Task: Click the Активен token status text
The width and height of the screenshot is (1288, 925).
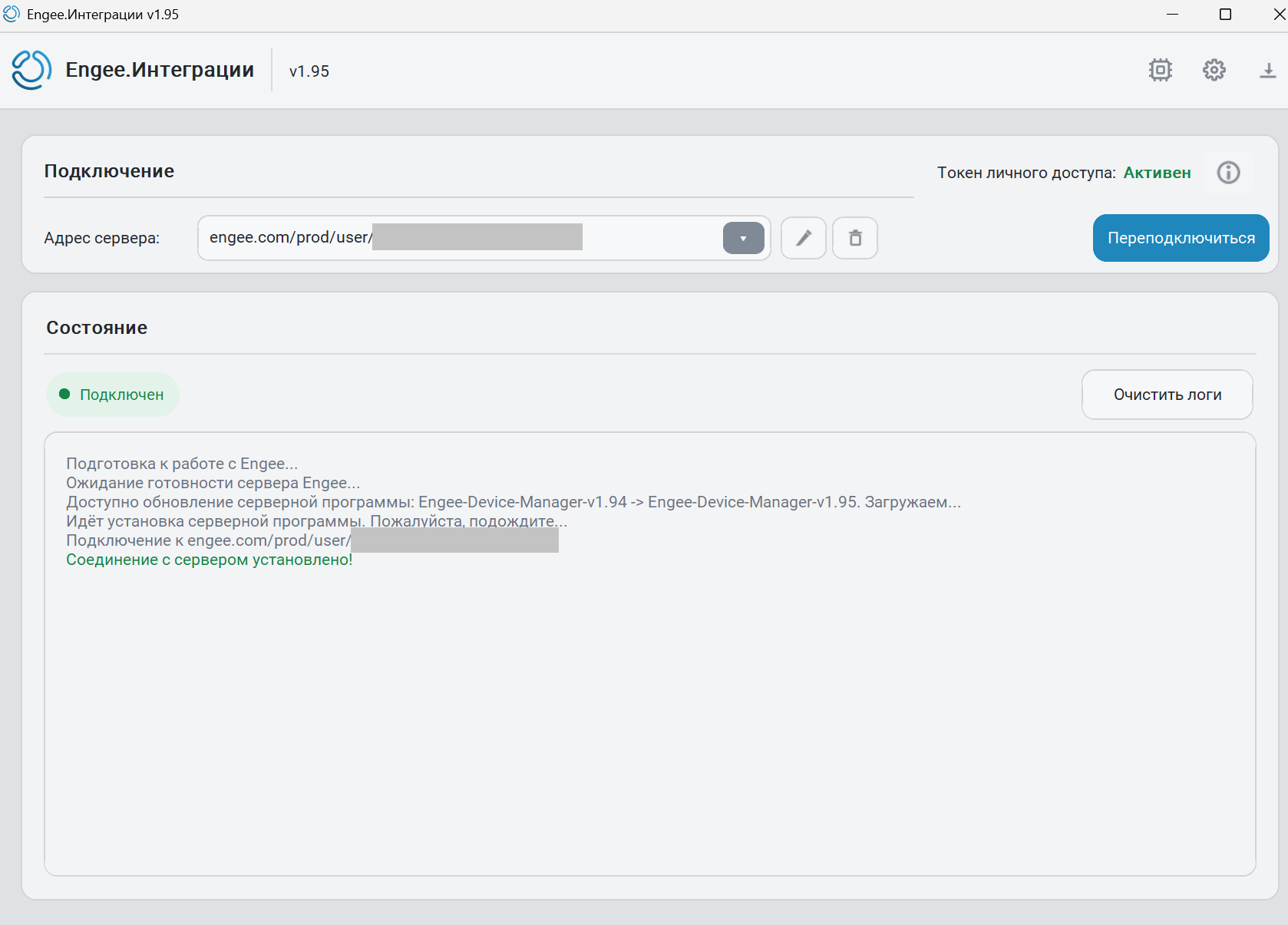Action: 1157,173
